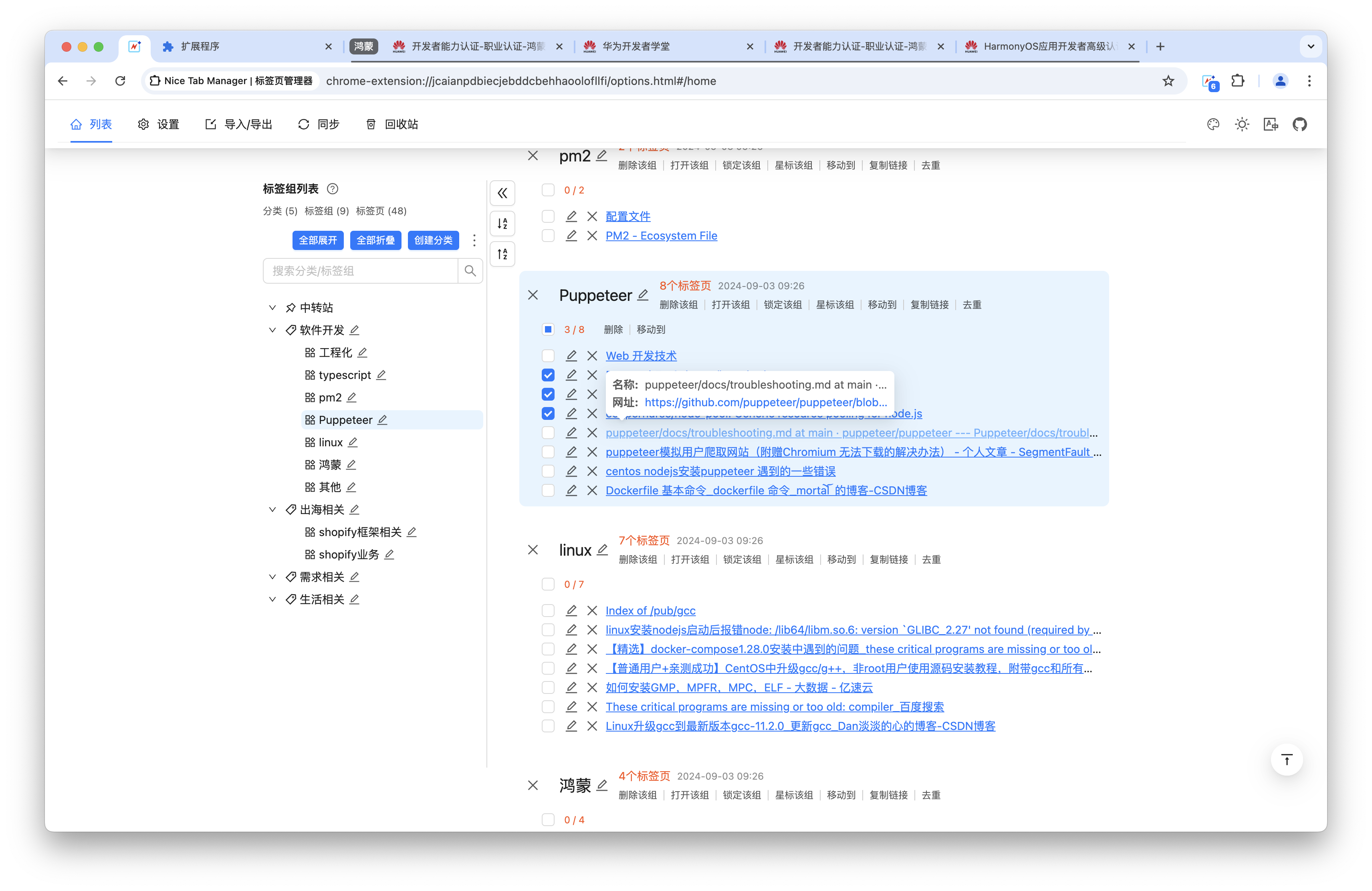Click 创建分类 button
The image size is (1372, 891).
[x=433, y=240]
